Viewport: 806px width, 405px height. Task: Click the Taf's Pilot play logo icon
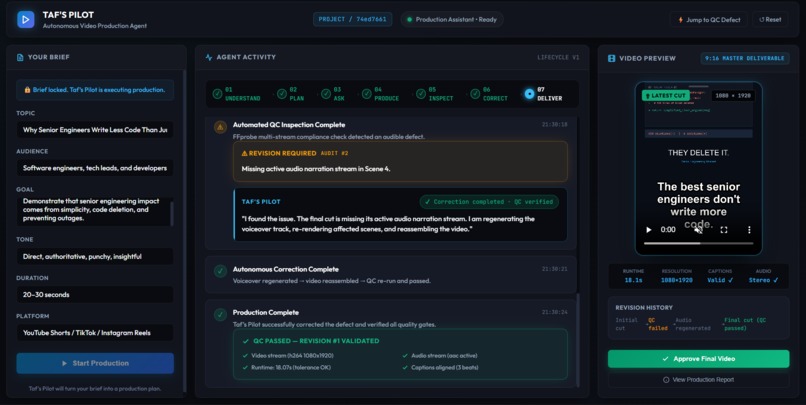pyautogui.click(x=26, y=20)
